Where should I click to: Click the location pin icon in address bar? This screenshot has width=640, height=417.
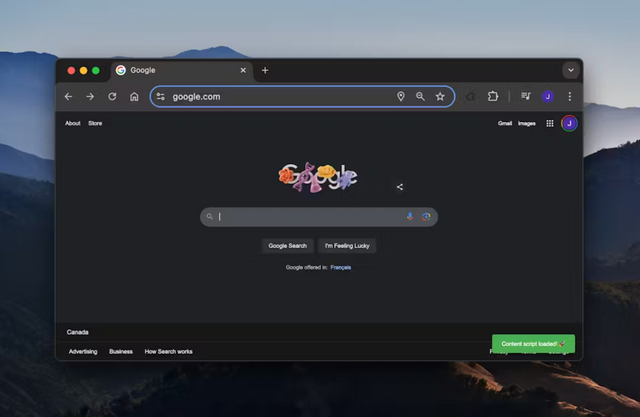(401, 96)
